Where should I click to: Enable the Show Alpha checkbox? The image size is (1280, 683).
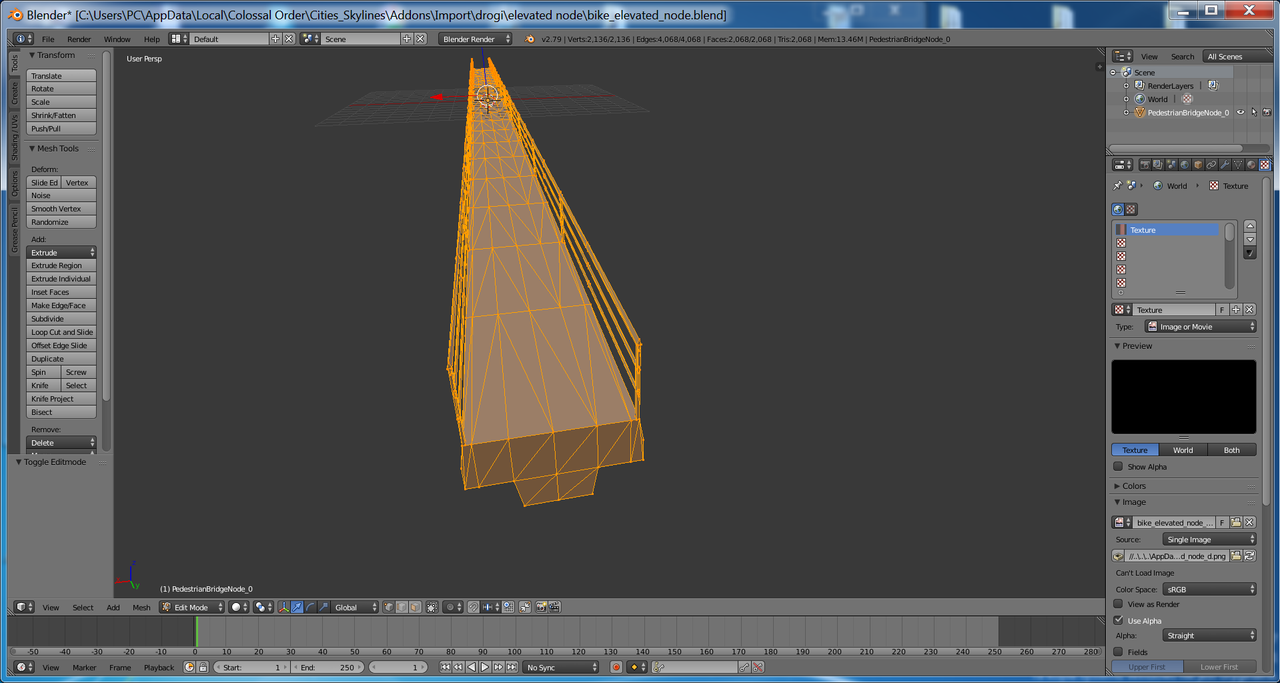[x=1119, y=466]
